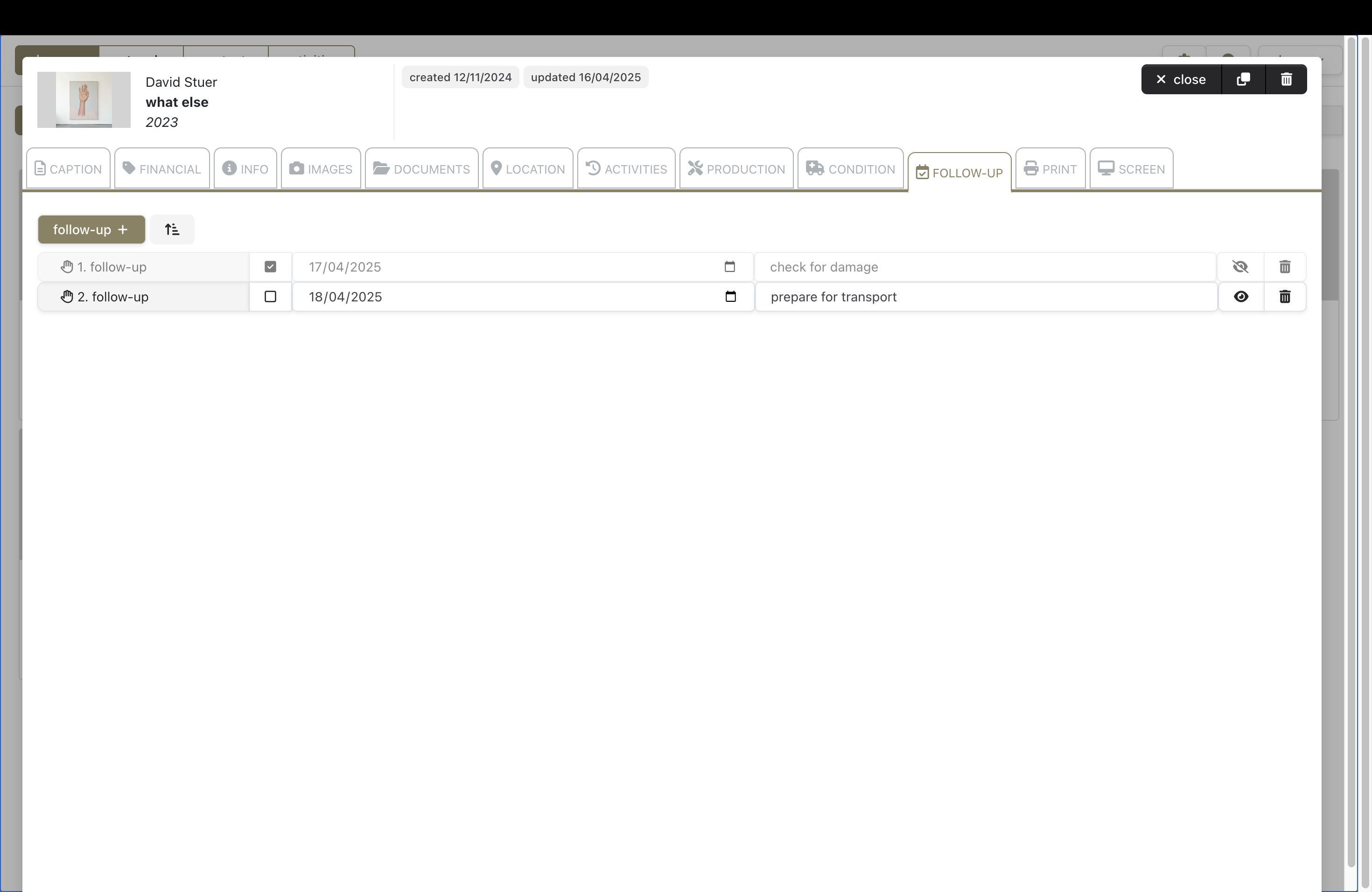Delete the 'prepare for transport' follow-up row
Screen dimensions: 1372x892
pos(1284,297)
